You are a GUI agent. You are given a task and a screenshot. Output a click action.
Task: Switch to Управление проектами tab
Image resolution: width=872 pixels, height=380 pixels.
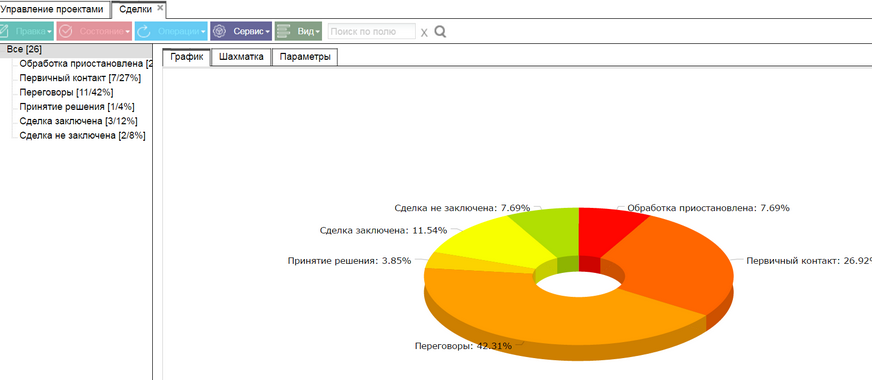point(52,9)
